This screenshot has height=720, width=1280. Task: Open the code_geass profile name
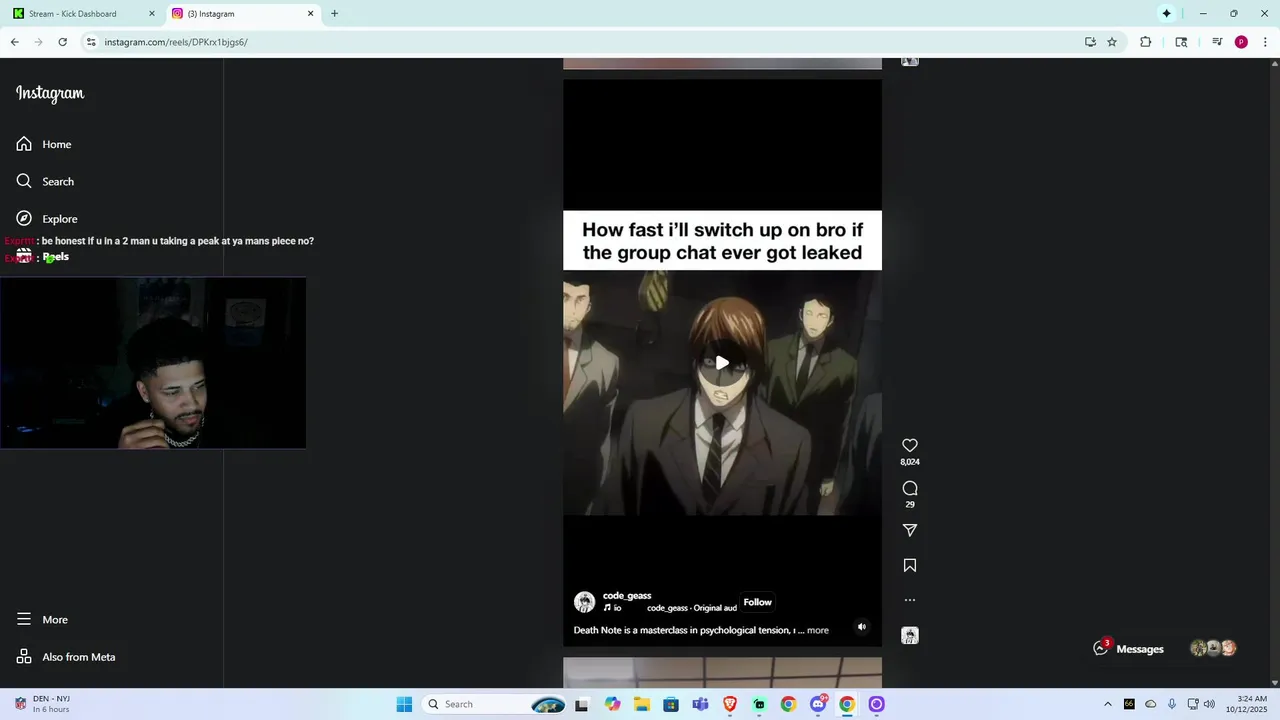627,596
